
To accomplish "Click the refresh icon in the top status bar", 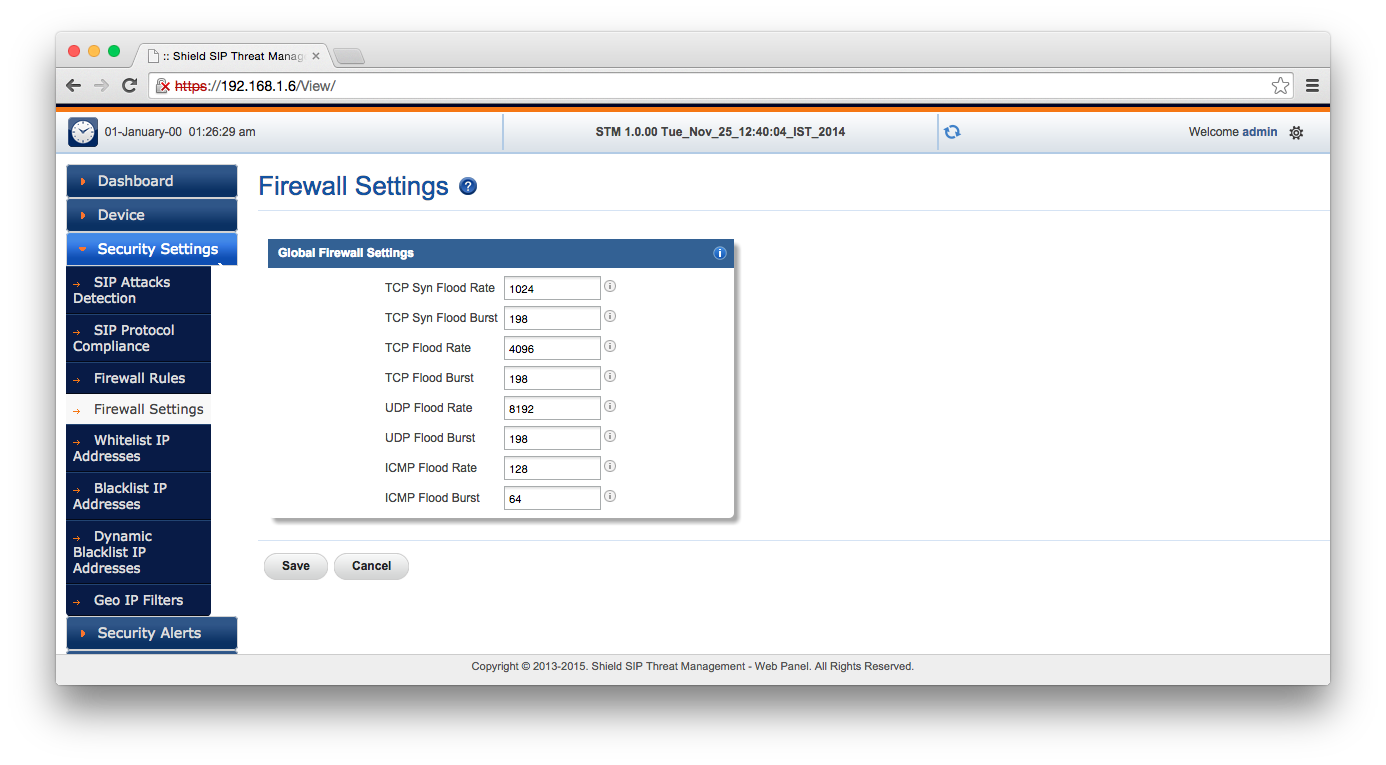I will click(952, 132).
